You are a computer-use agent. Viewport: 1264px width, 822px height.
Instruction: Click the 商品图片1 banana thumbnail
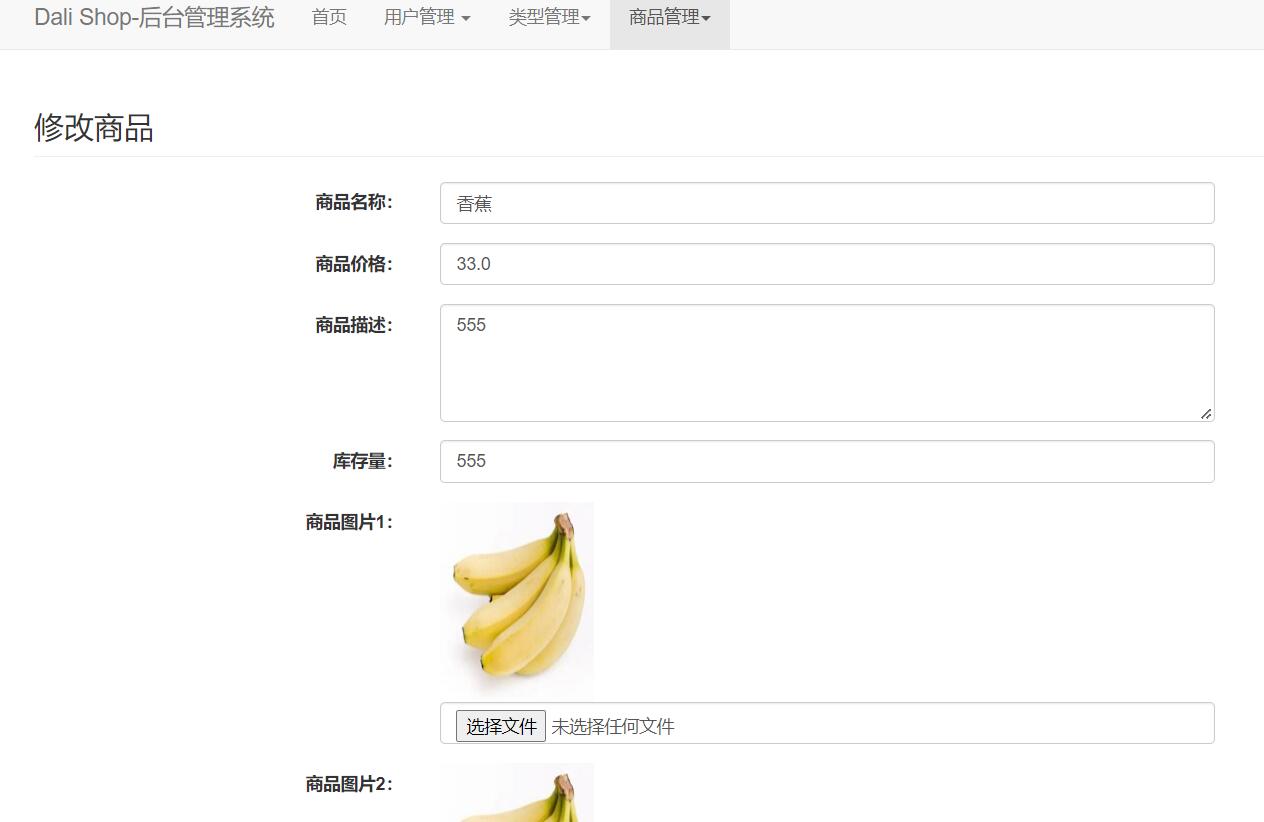pos(517,598)
